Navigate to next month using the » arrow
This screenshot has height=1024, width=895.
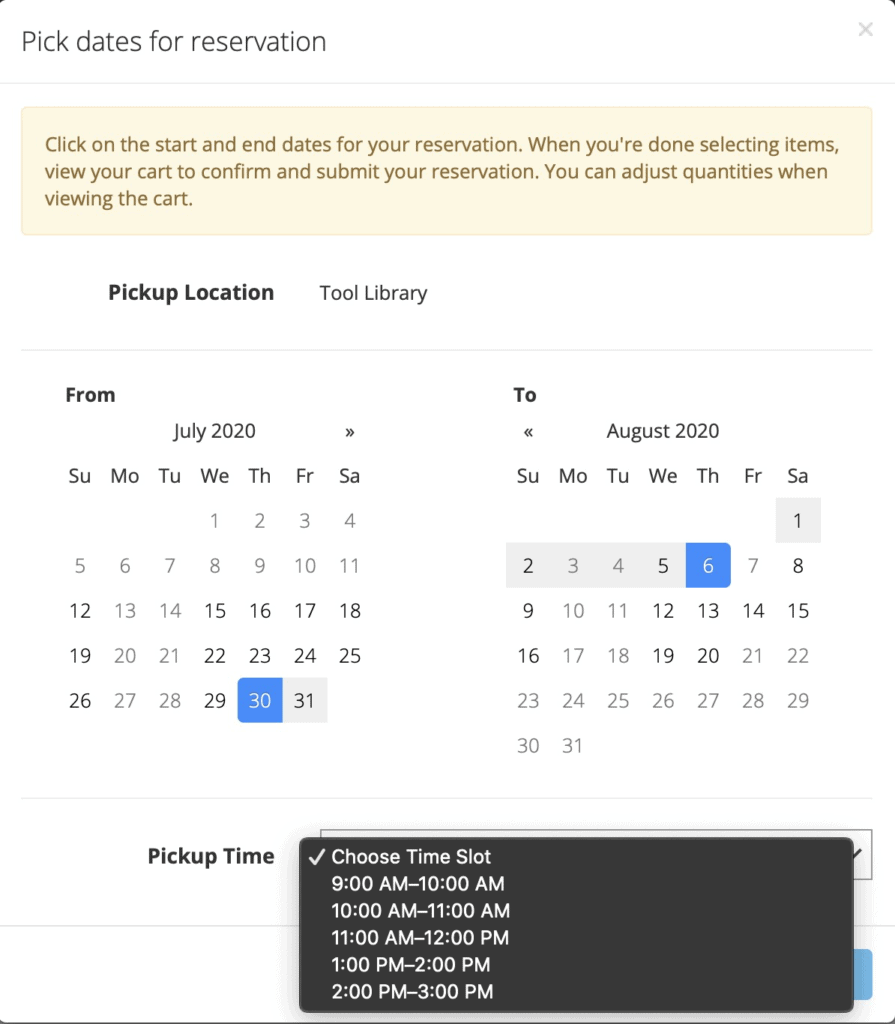pos(349,431)
